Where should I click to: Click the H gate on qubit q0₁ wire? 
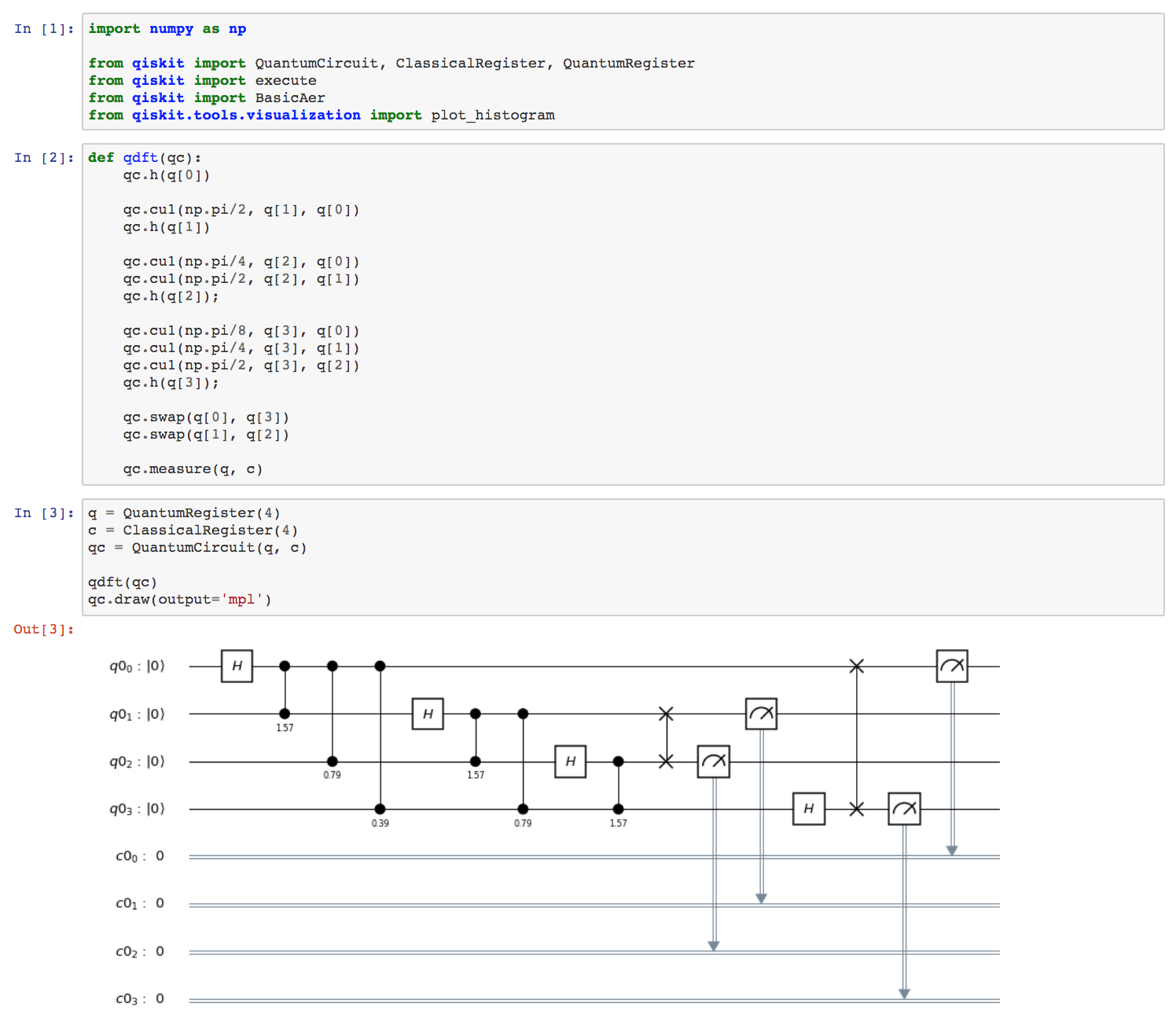[428, 714]
